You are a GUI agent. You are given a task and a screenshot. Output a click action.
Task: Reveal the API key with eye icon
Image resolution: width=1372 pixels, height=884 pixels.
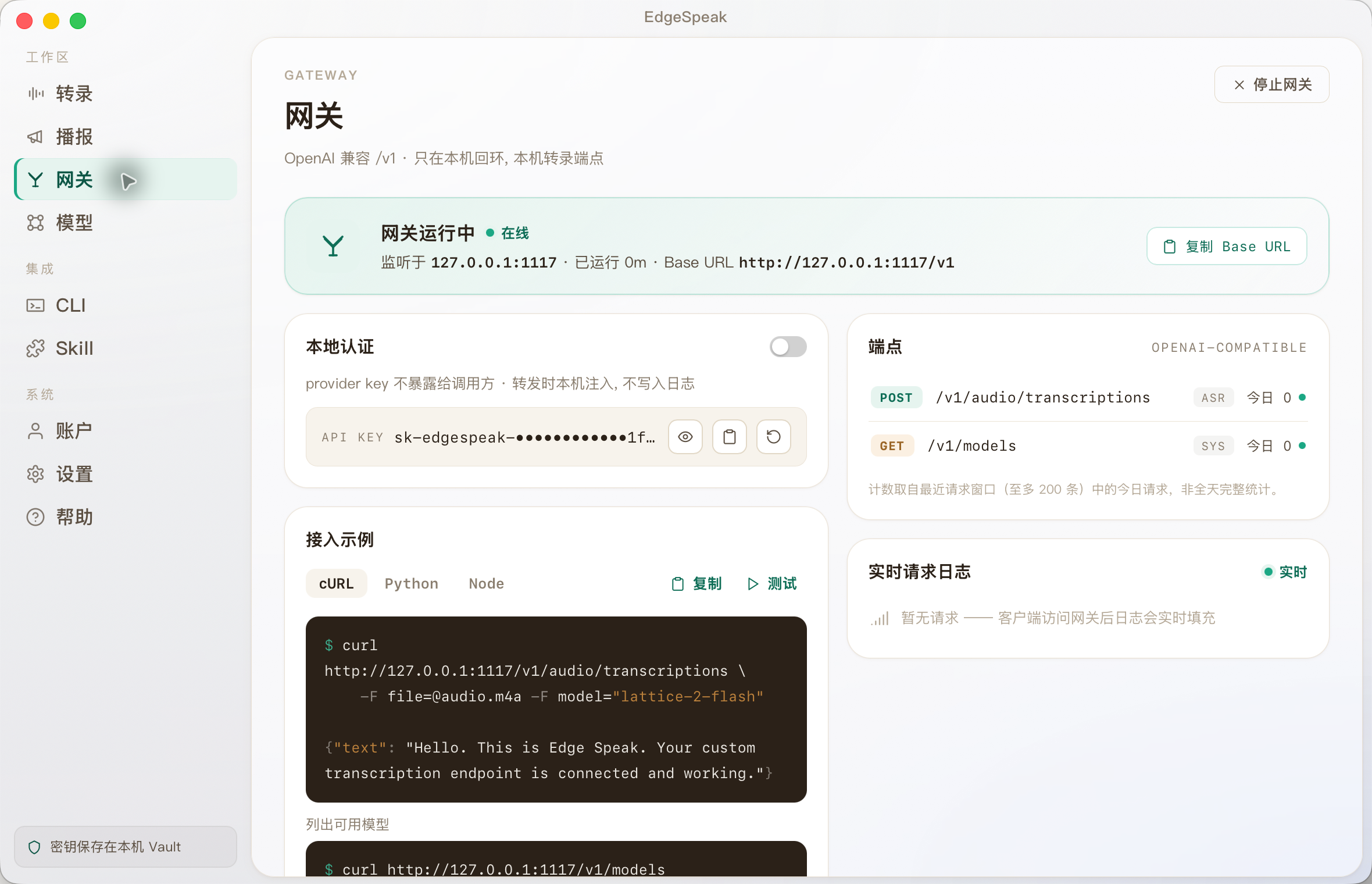pyautogui.click(x=685, y=437)
